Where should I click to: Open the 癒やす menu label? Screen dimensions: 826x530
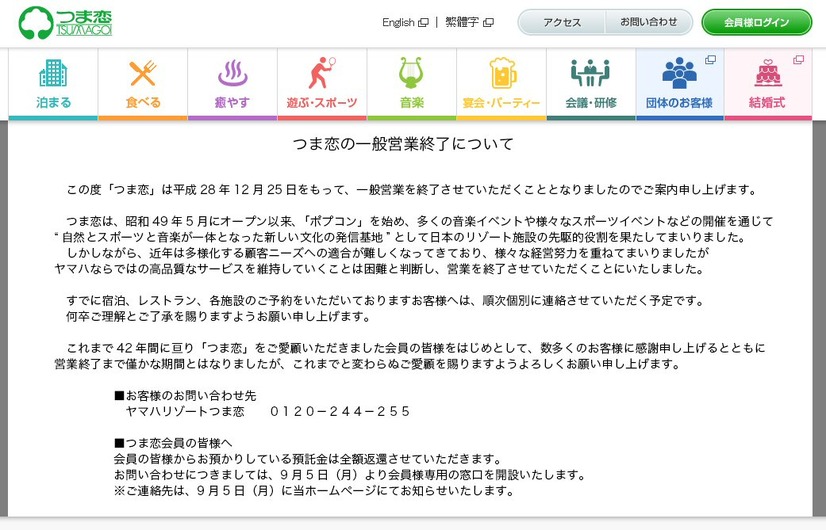[232, 103]
